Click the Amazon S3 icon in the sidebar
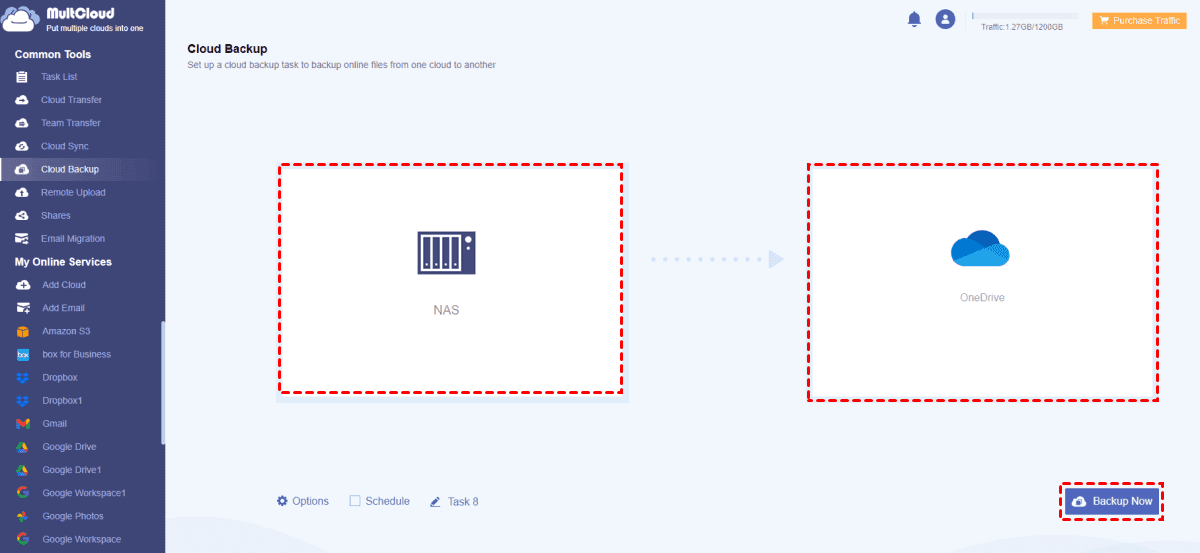The height and width of the screenshot is (553, 1200). click(23, 331)
